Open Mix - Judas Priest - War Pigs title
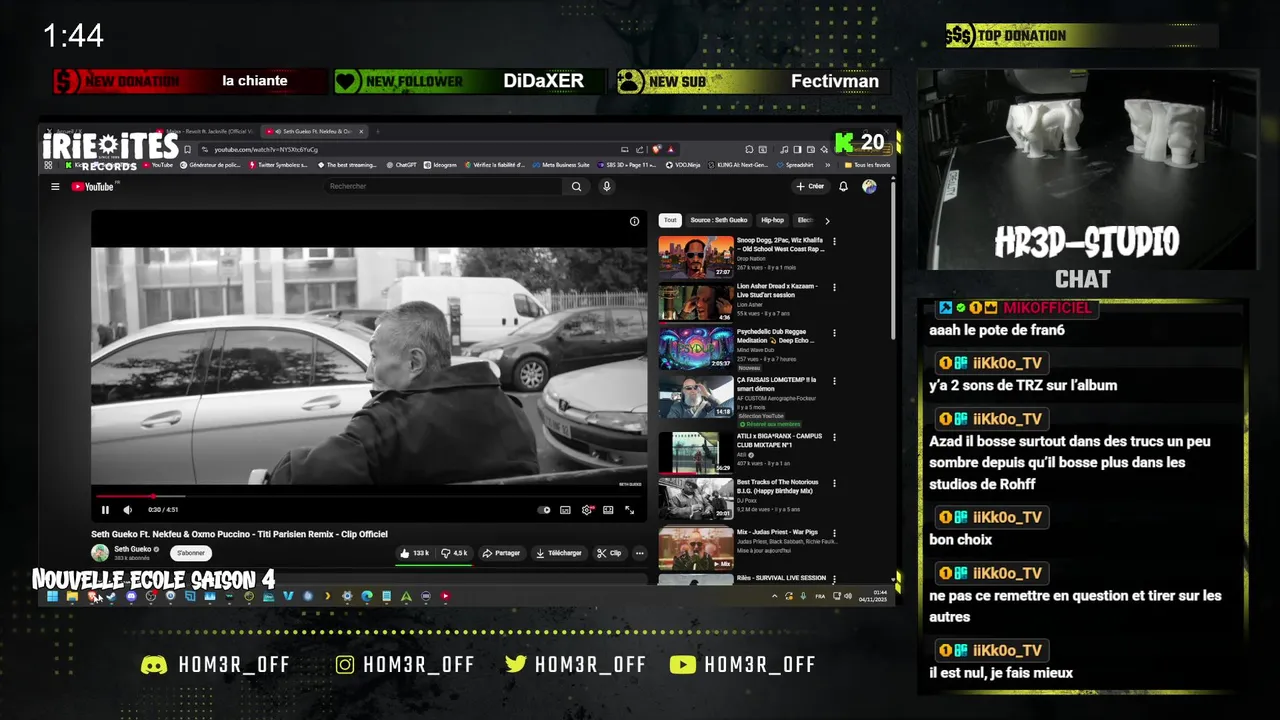This screenshot has width=1280, height=720. (776, 532)
